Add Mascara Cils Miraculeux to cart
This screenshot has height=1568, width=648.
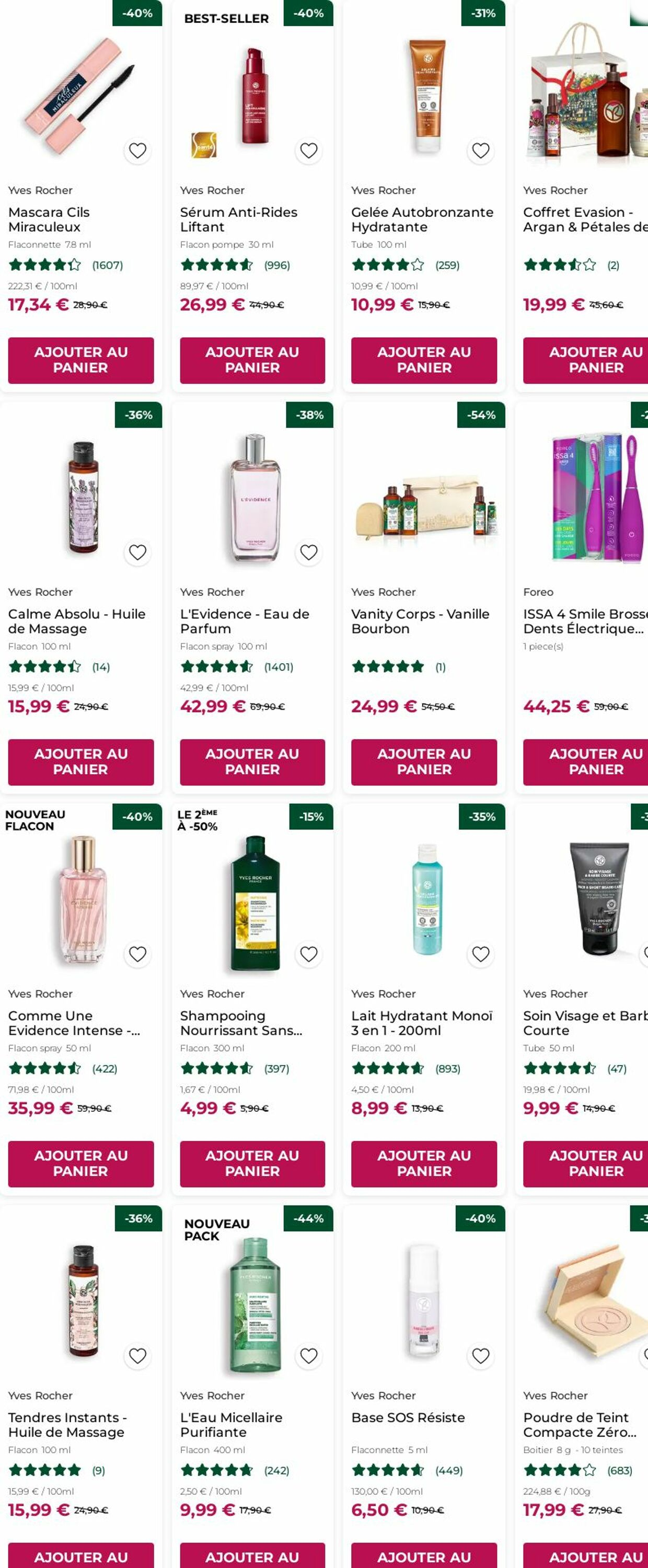tap(81, 360)
